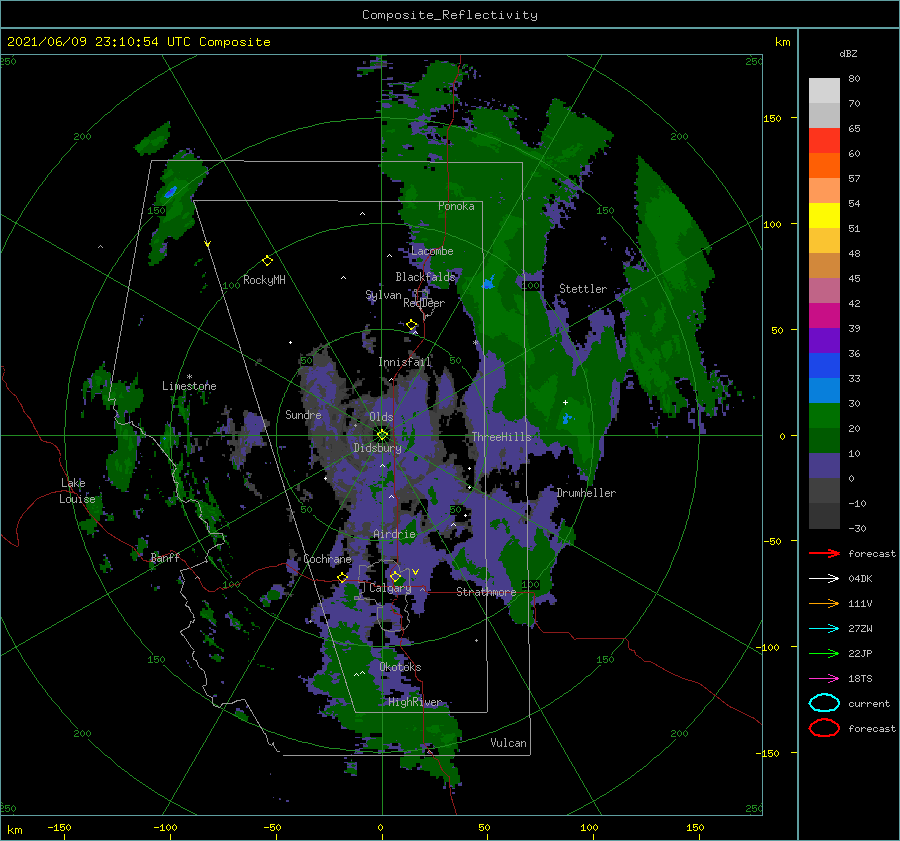
Task: Select the yellow diamond marker below RedDeer
Action: 412,325
